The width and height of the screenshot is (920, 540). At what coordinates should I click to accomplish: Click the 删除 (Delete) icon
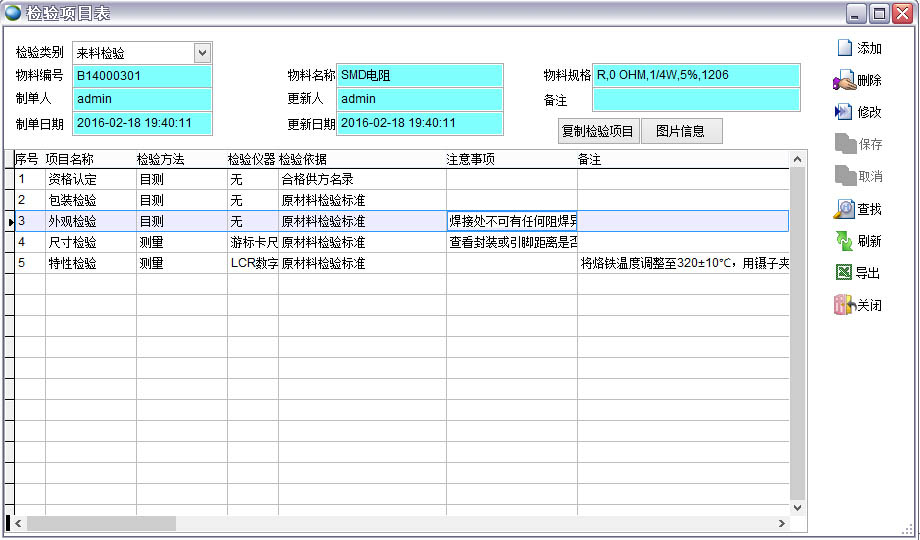844,81
